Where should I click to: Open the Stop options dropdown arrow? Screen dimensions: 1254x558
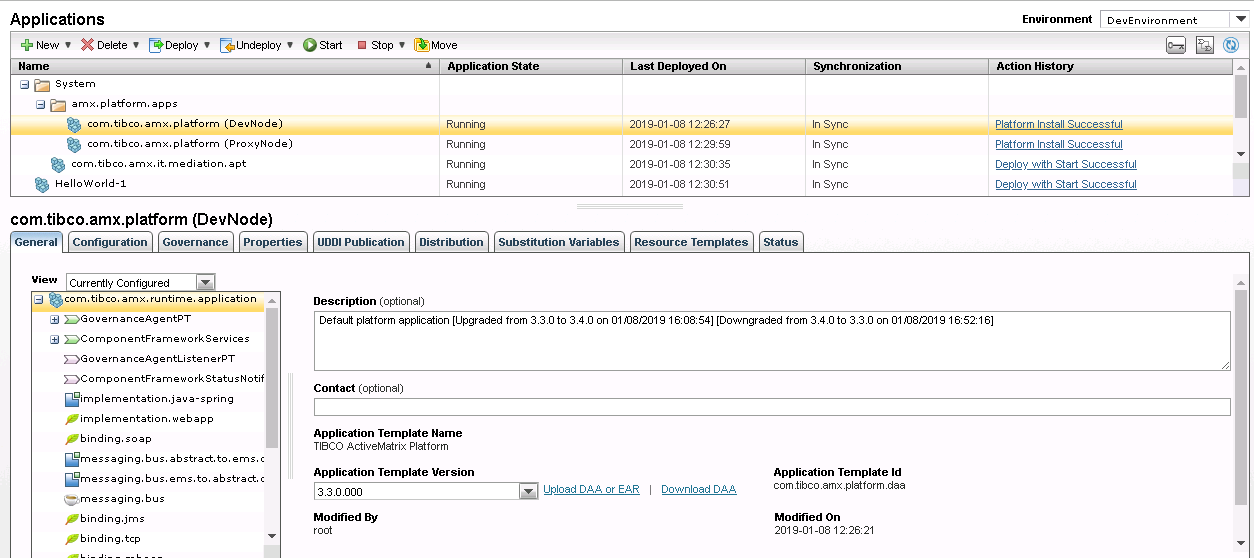[x=402, y=45]
